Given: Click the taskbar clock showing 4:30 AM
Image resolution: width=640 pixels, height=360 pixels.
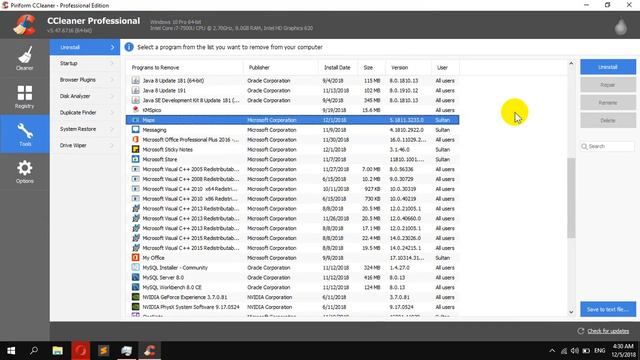Looking at the screenshot, I should pyautogui.click(x=623, y=351).
